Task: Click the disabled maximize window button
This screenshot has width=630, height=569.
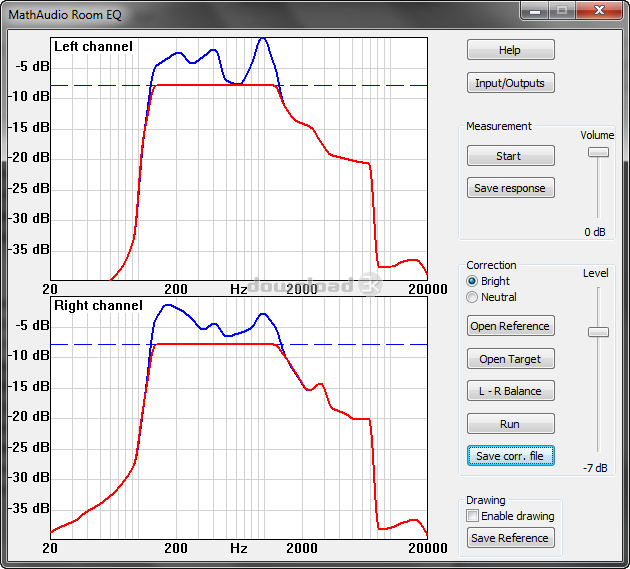Action: click(561, 10)
